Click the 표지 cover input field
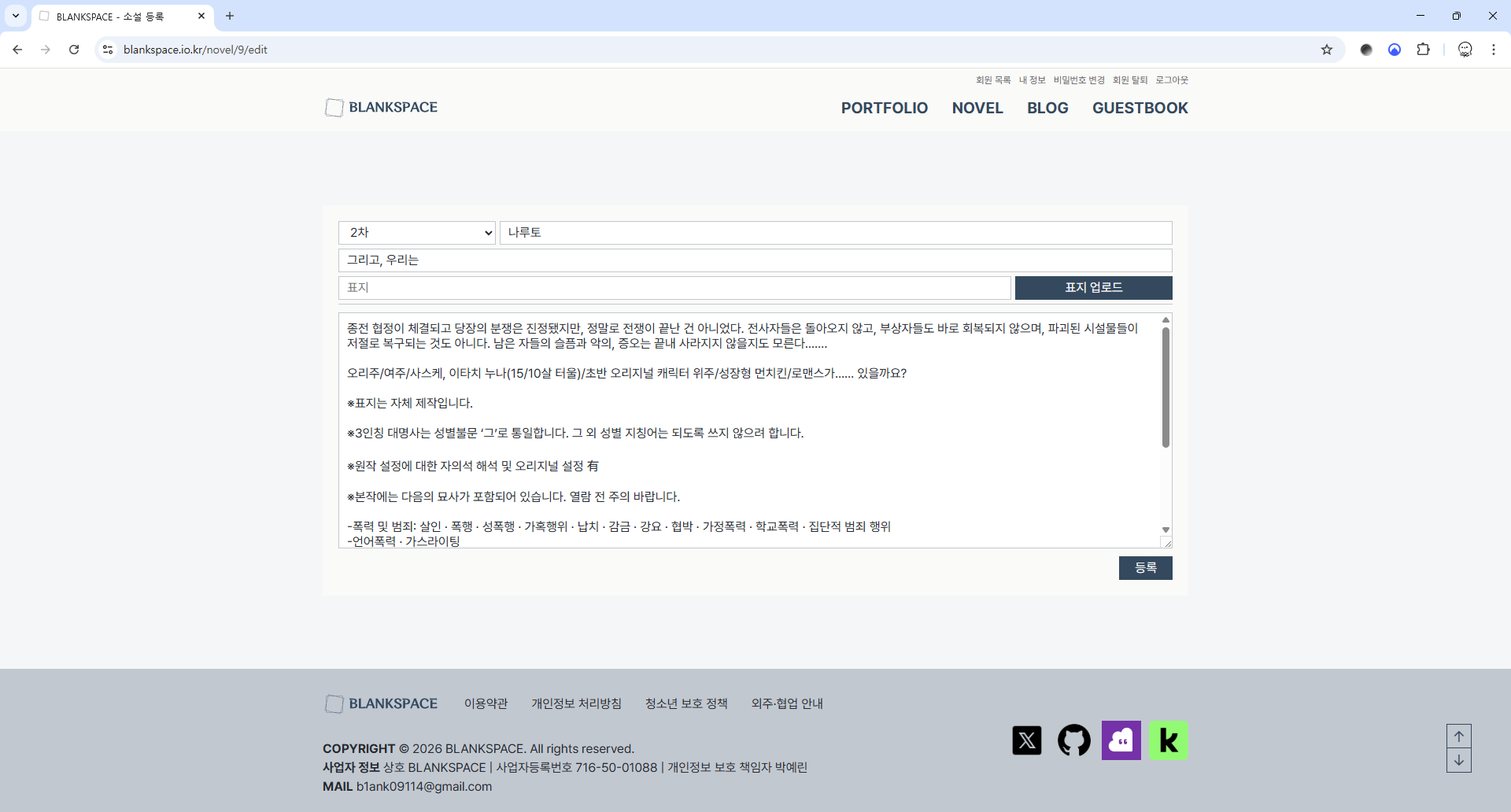Screen dimensions: 1511x812 [x=674, y=288]
